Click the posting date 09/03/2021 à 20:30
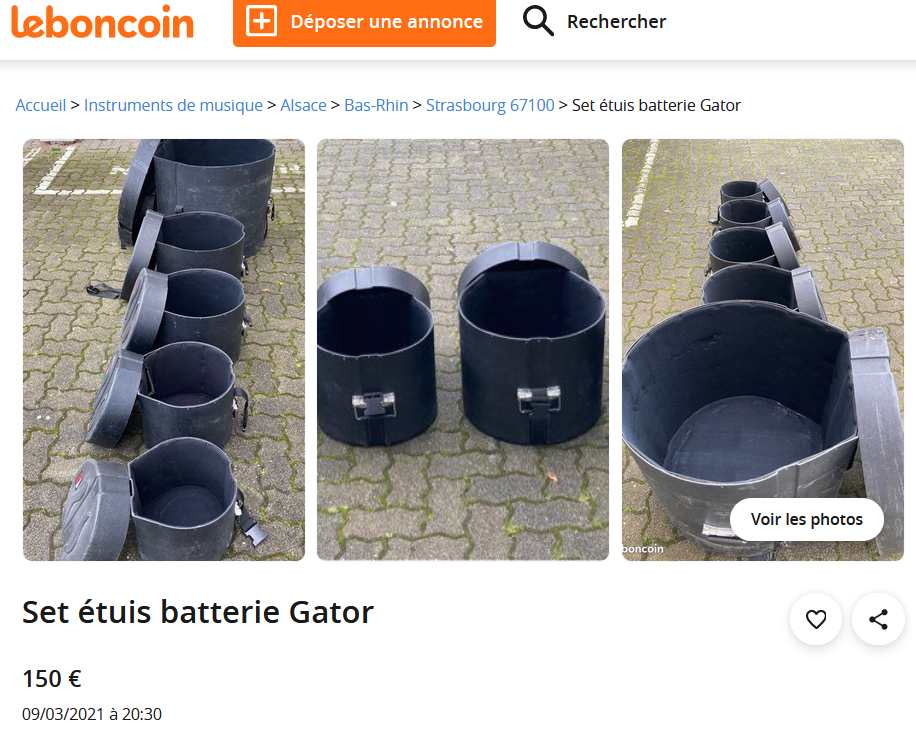This screenshot has height=734, width=916. [x=92, y=714]
